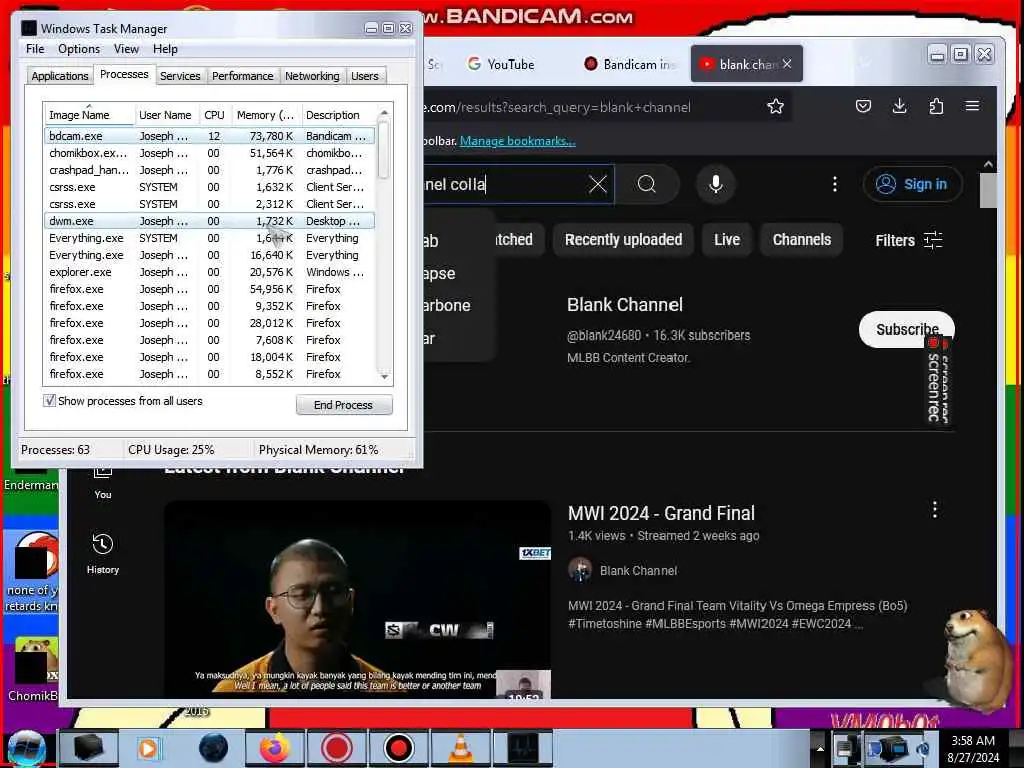Viewport: 1024px width, 768px height.
Task: Clear YouTube search box with X
Action: point(598,184)
